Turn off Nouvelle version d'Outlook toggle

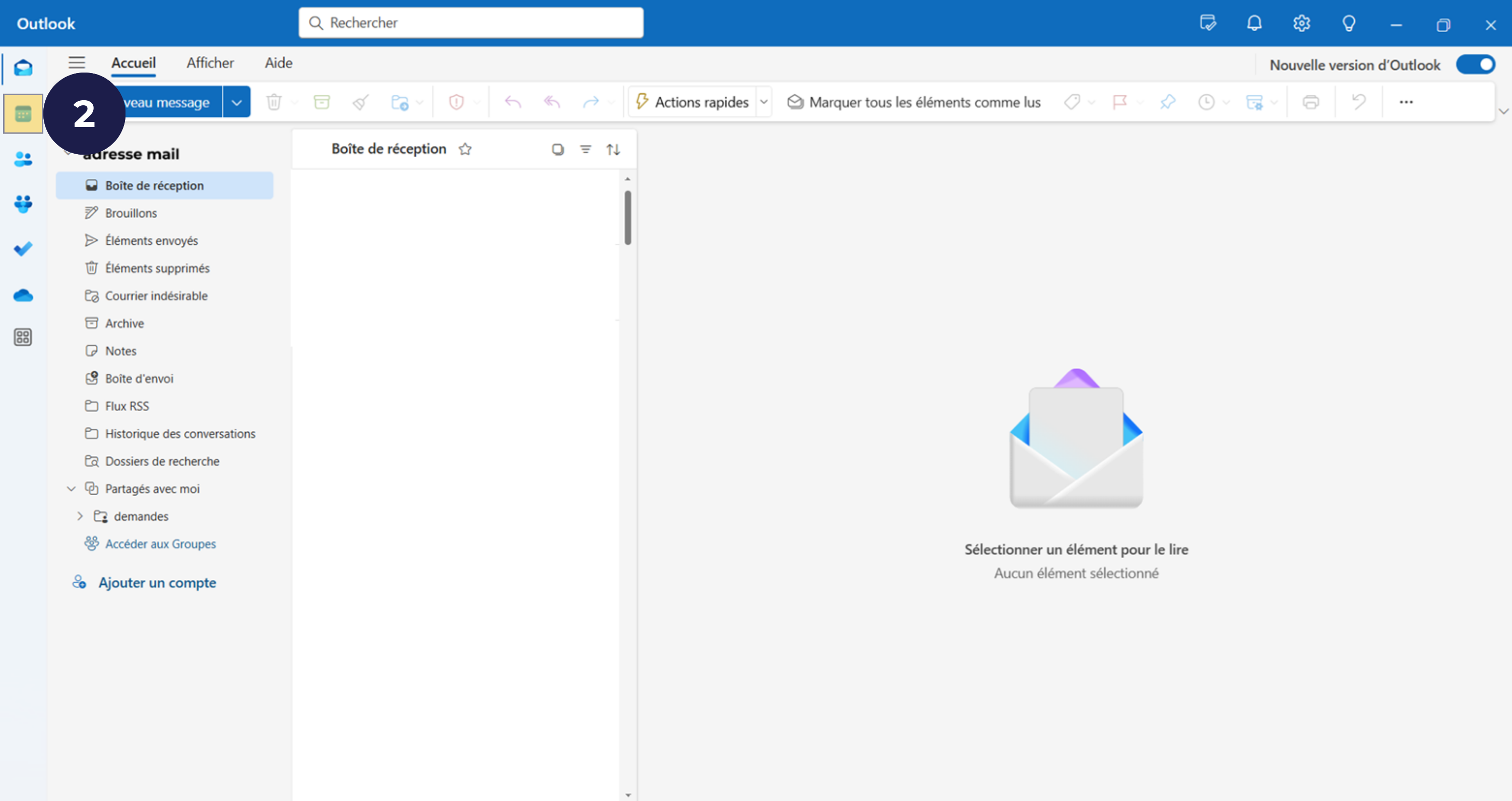coord(1475,64)
